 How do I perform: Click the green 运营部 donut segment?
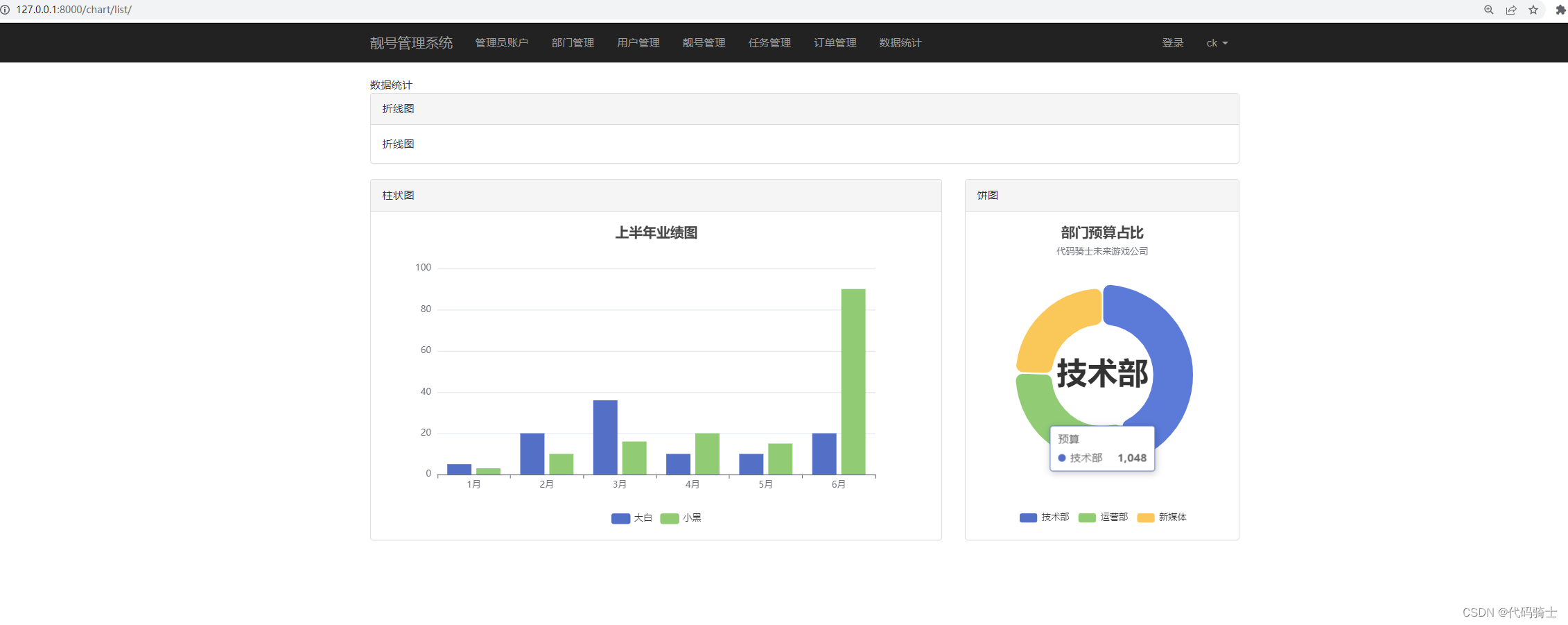[1036, 402]
